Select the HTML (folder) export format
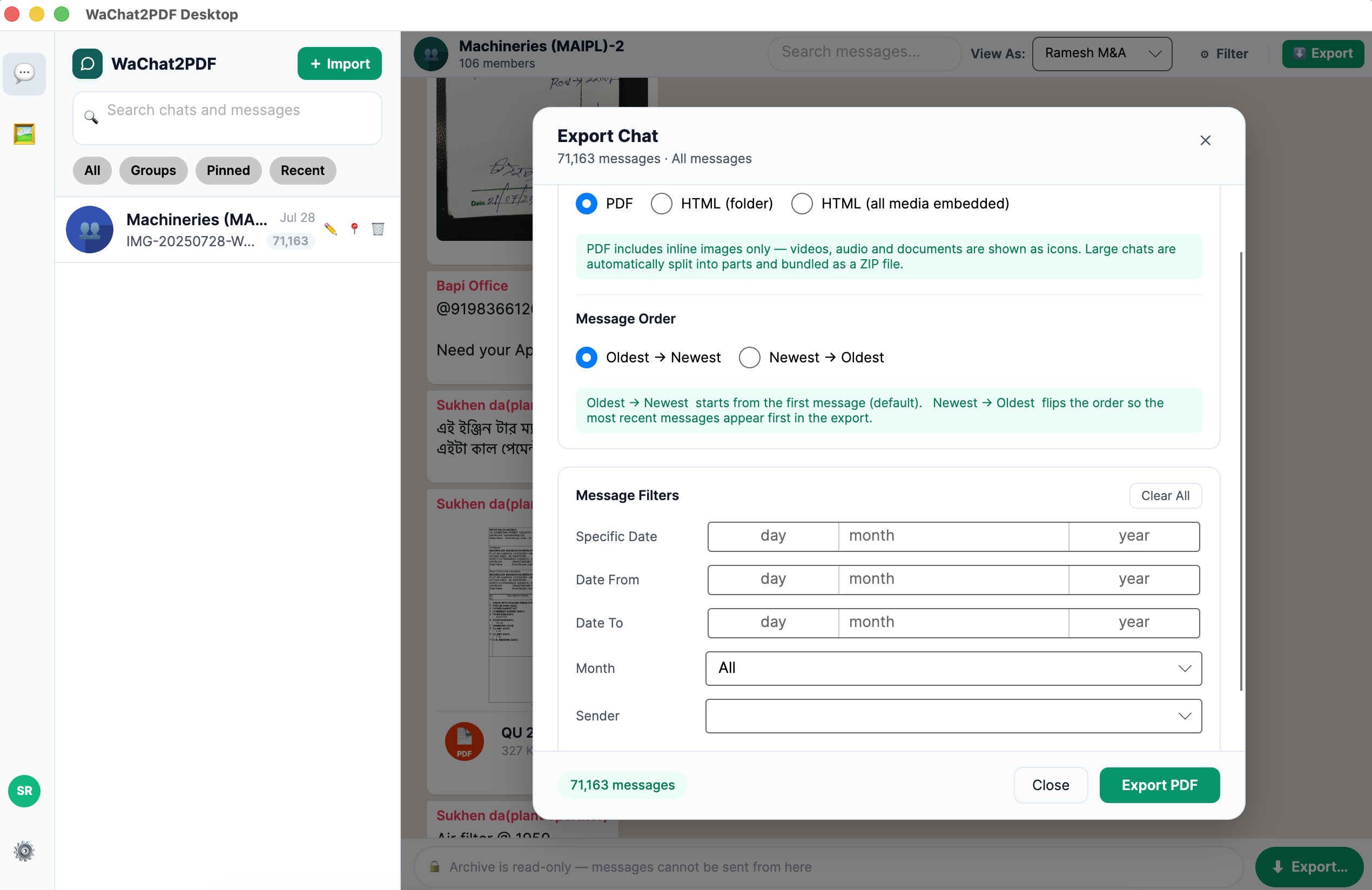The image size is (1372, 890). [x=661, y=204]
